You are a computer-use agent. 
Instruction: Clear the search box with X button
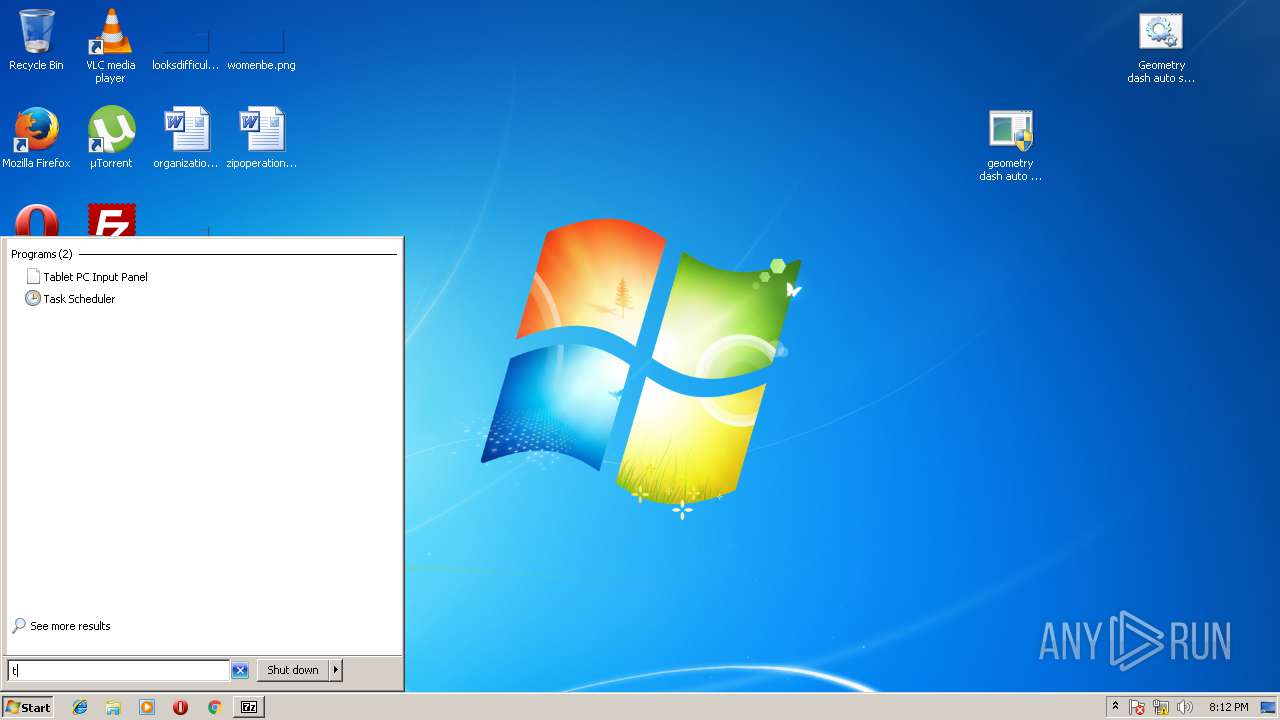click(240, 670)
